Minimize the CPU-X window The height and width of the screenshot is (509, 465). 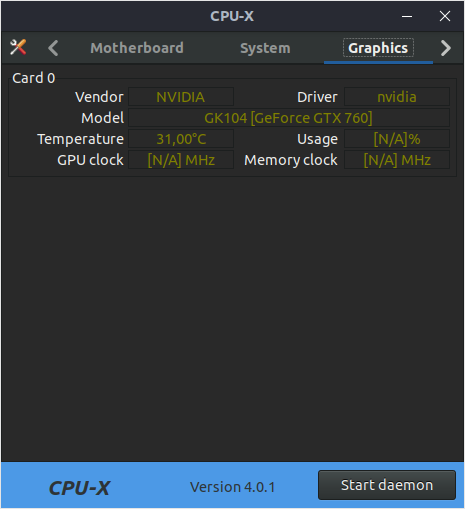coord(407,16)
